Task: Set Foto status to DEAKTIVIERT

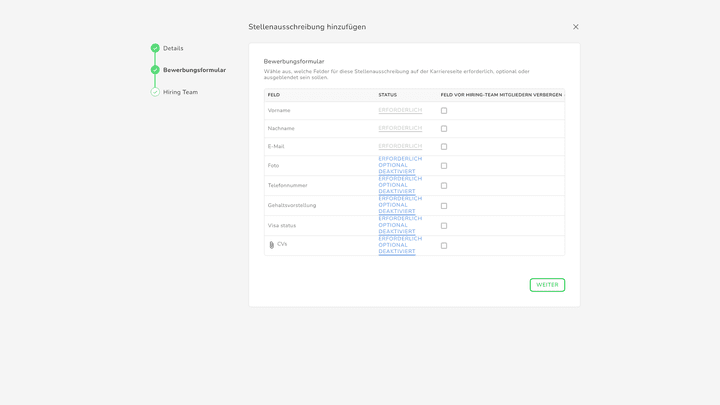Action: [x=397, y=172]
